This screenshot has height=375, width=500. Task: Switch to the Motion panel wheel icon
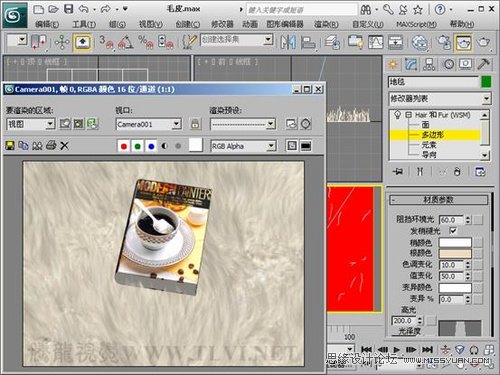(x=449, y=64)
